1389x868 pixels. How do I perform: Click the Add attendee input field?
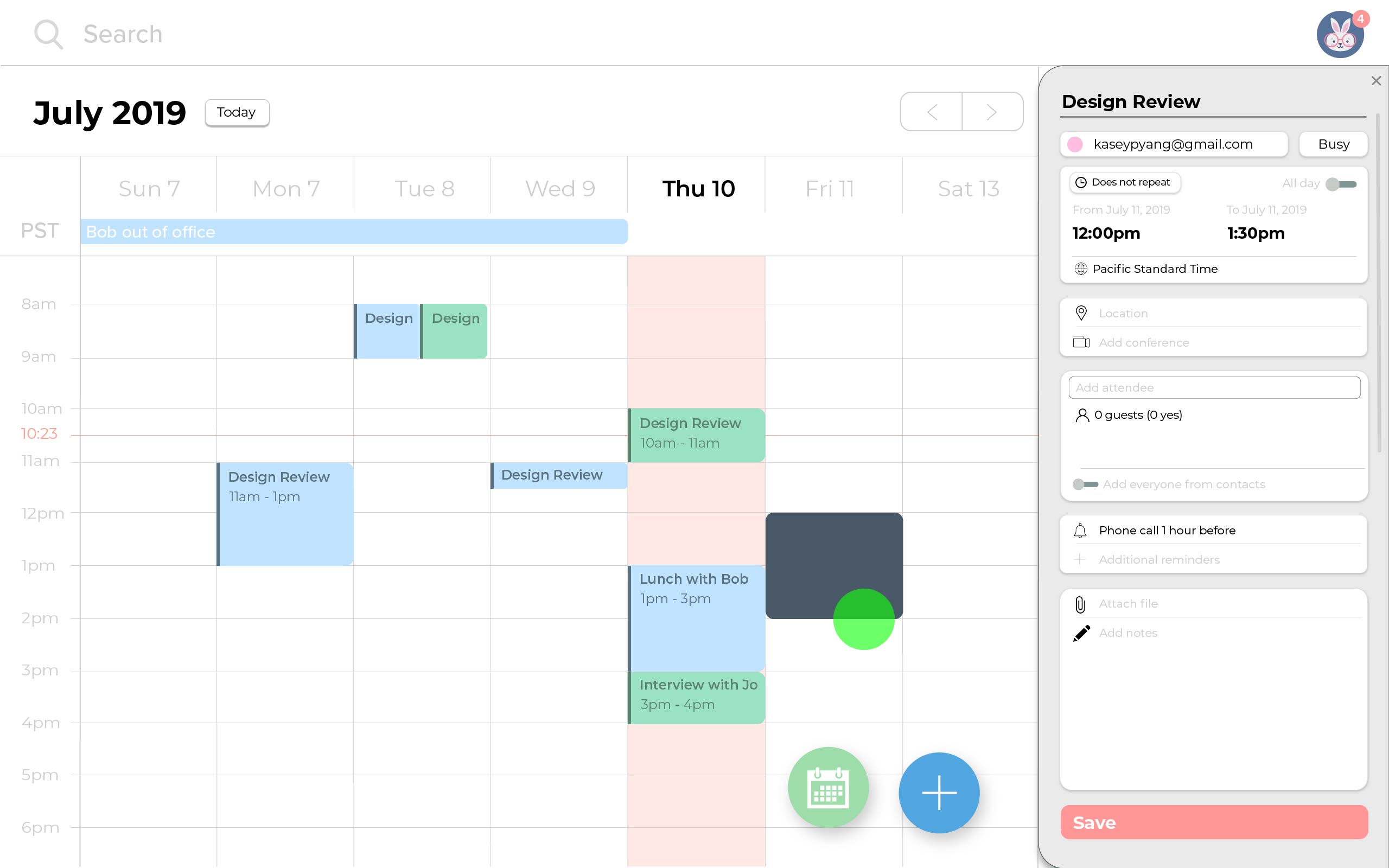click(1214, 387)
